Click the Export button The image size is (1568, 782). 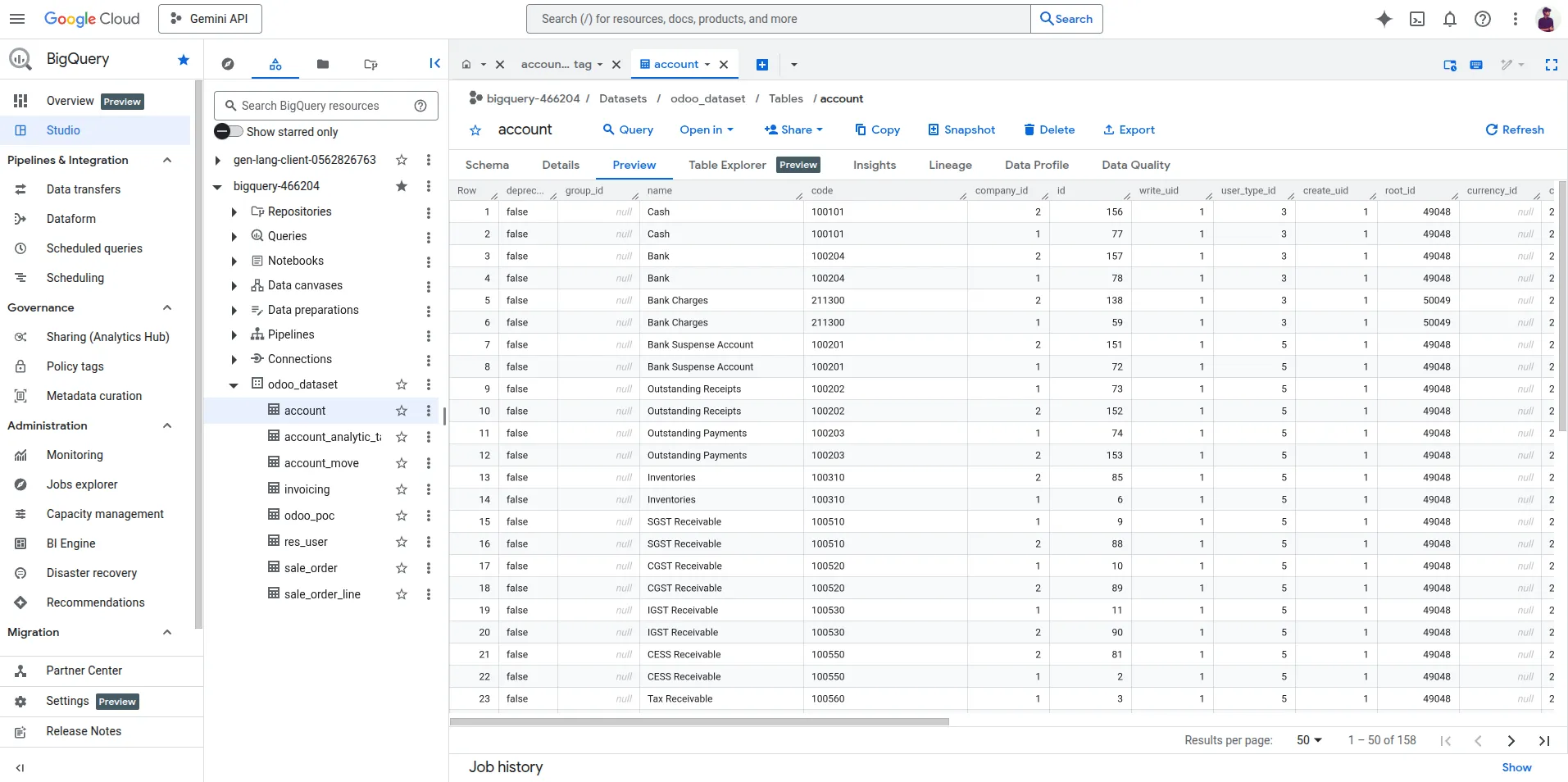(1129, 130)
